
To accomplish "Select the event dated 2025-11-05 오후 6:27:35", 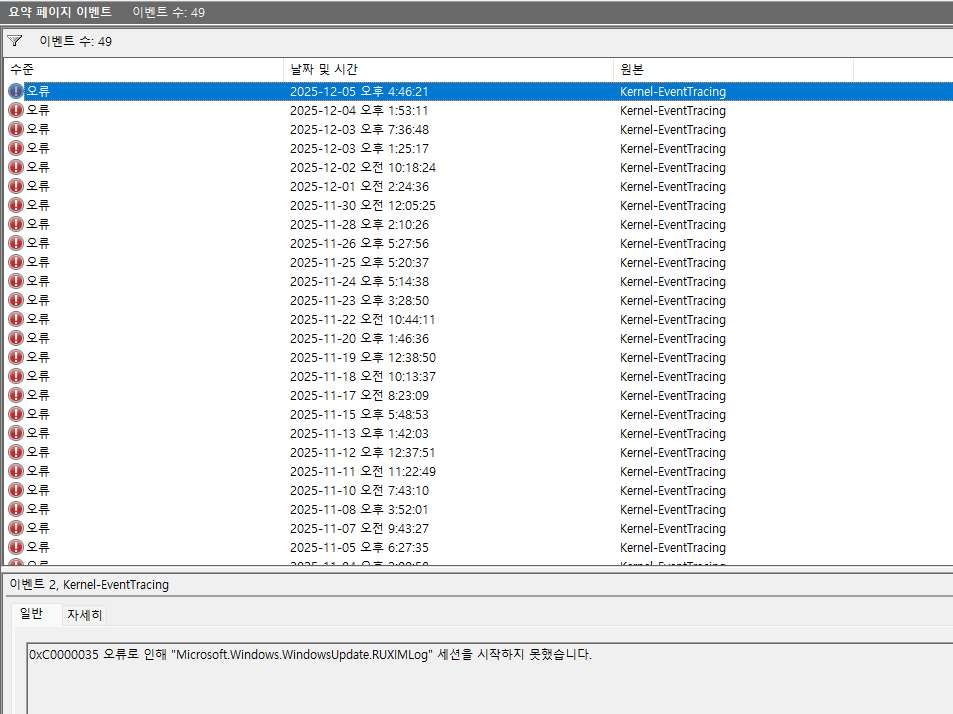I will [358, 547].
